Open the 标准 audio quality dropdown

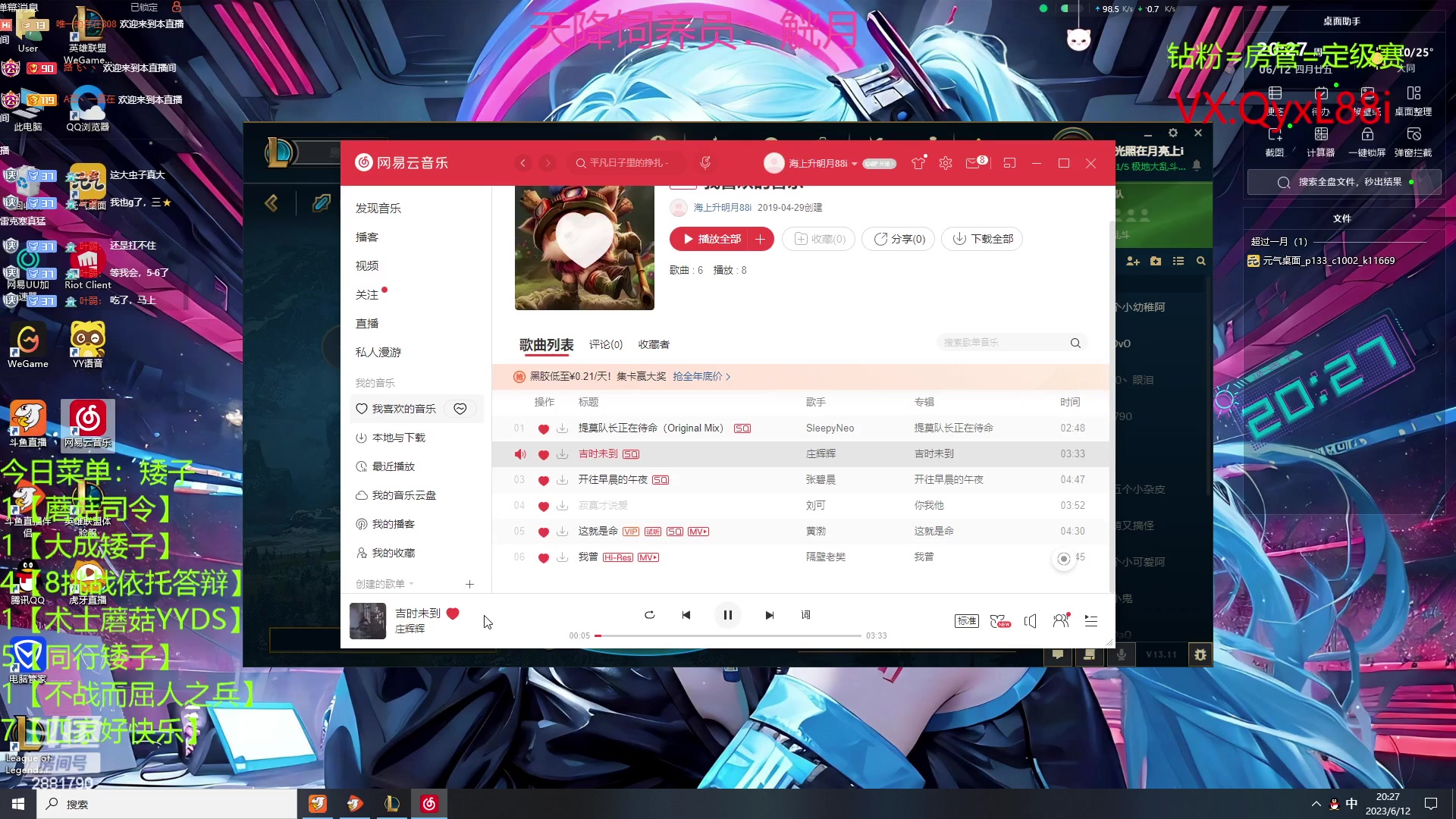pyautogui.click(x=966, y=620)
